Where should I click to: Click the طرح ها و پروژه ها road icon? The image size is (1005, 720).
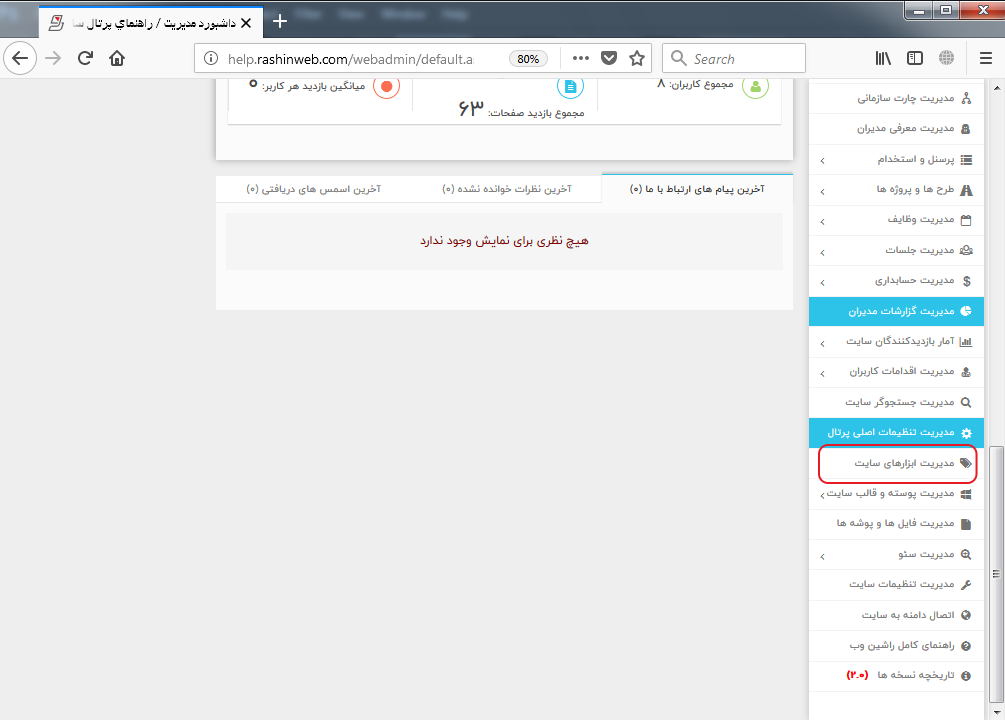967,190
